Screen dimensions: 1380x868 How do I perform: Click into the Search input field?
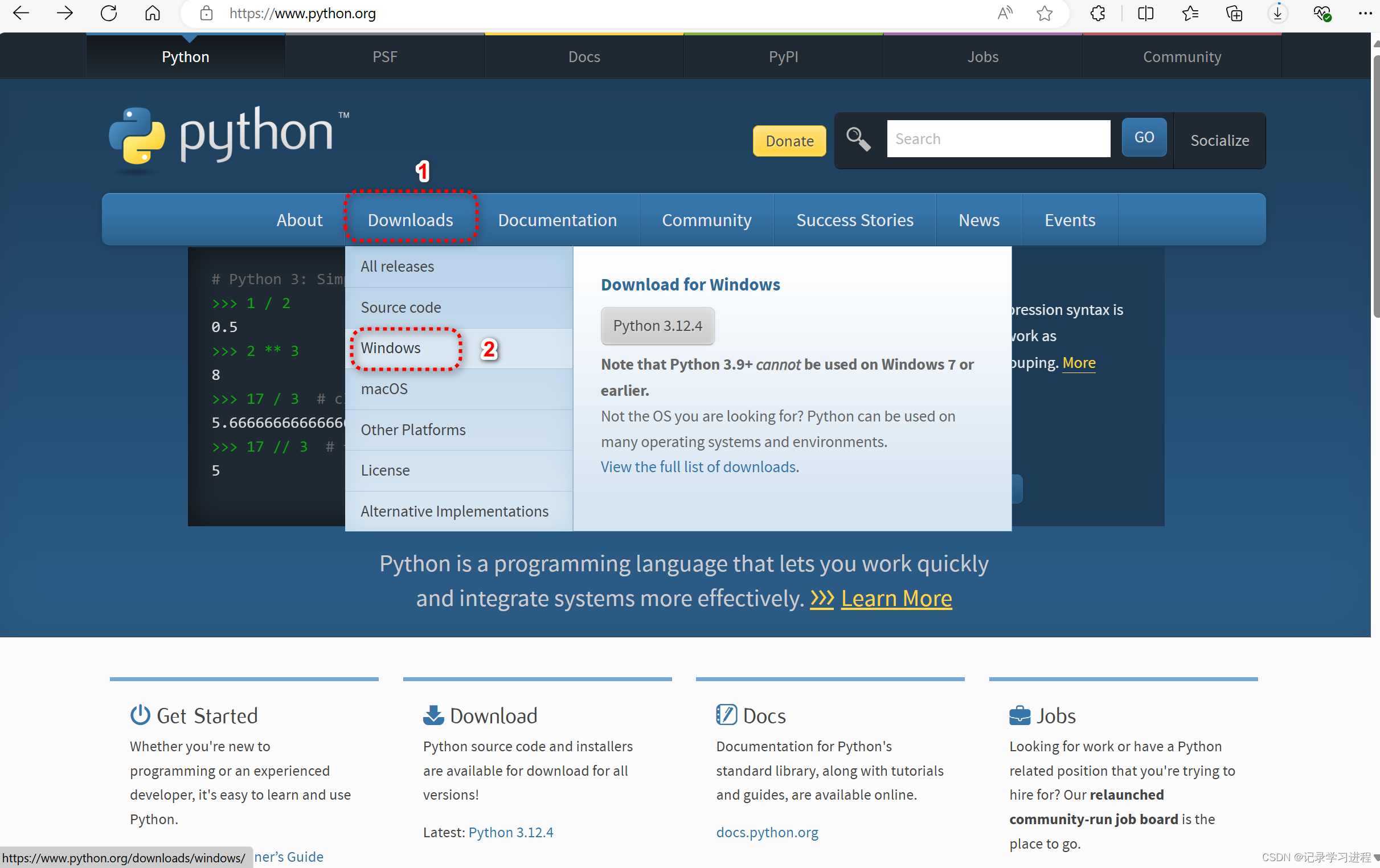point(998,138)
